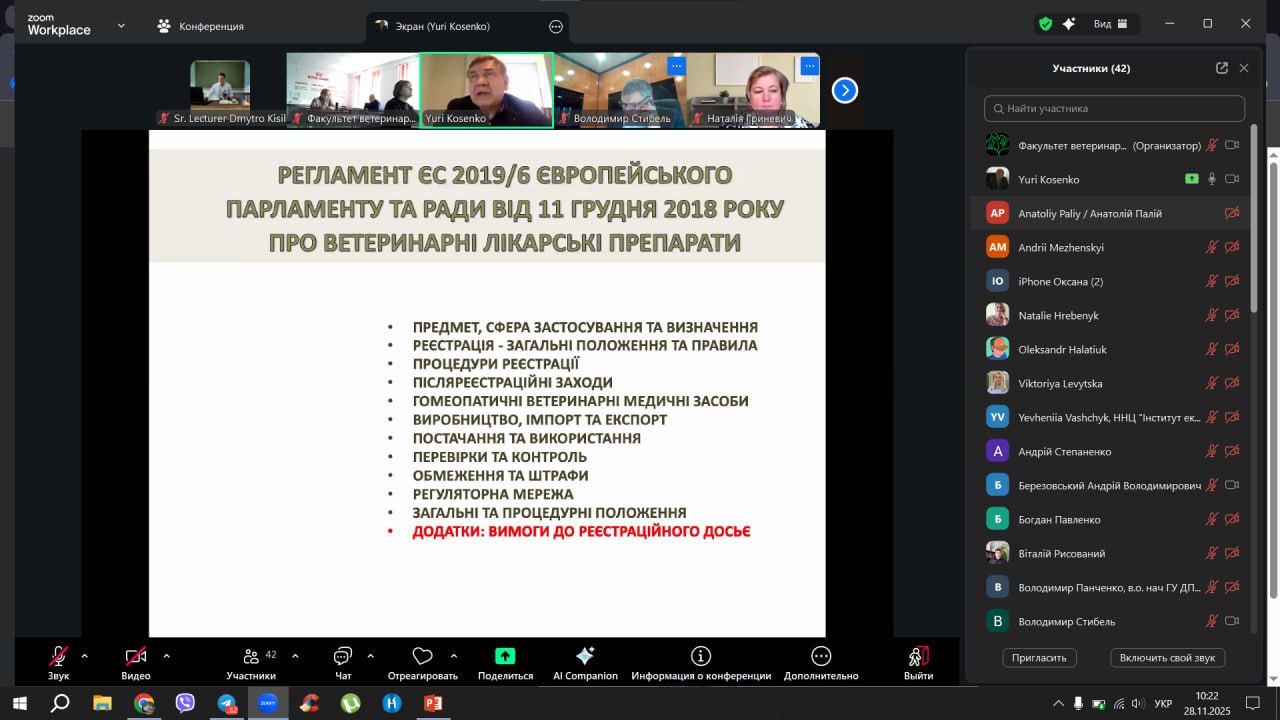The height and width of the screenshot is (720, 1280).
Task: Open the Chat panel icon
Action: coord(343,657)
